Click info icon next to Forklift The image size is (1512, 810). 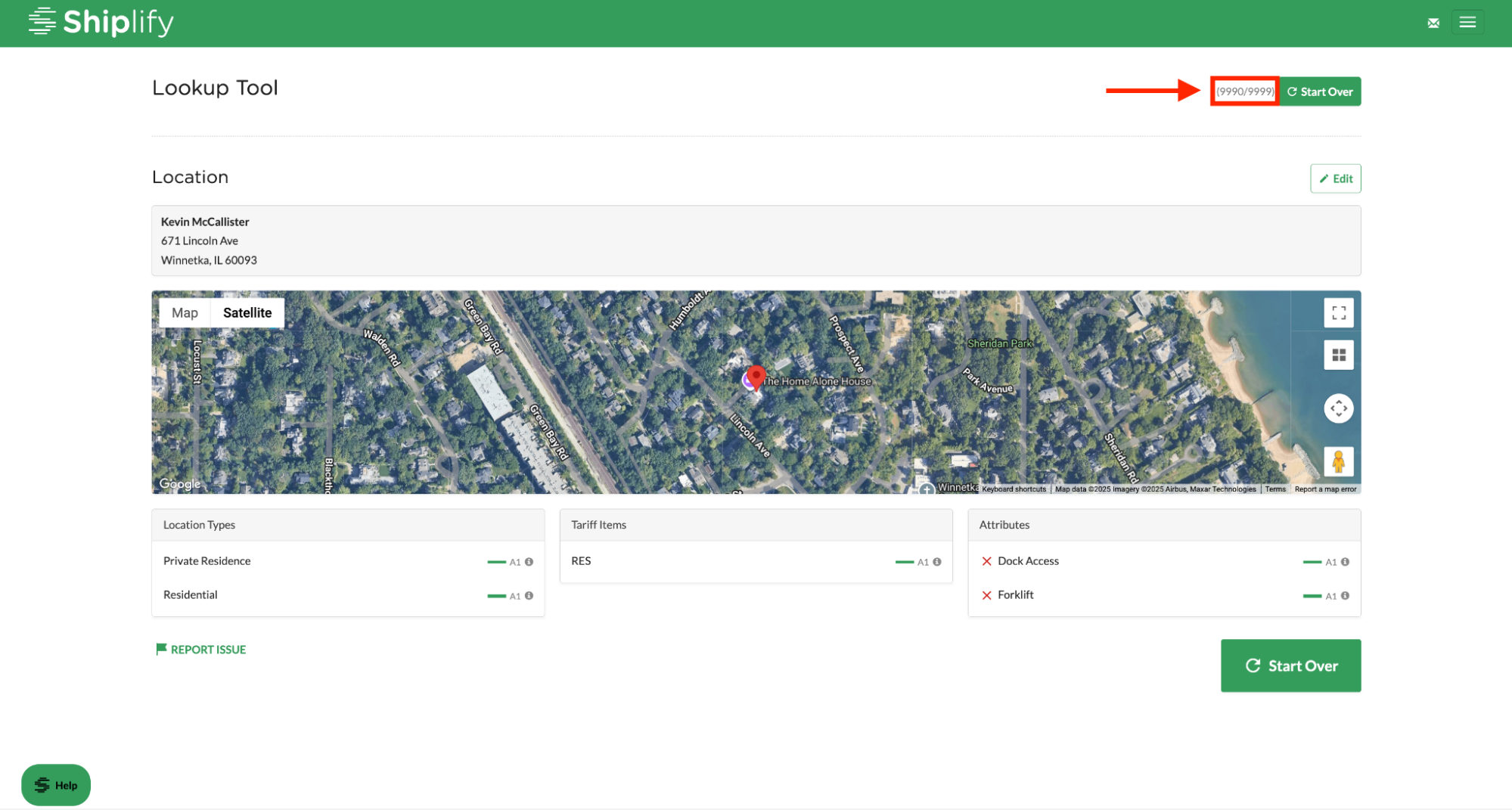coord(1345,596)
